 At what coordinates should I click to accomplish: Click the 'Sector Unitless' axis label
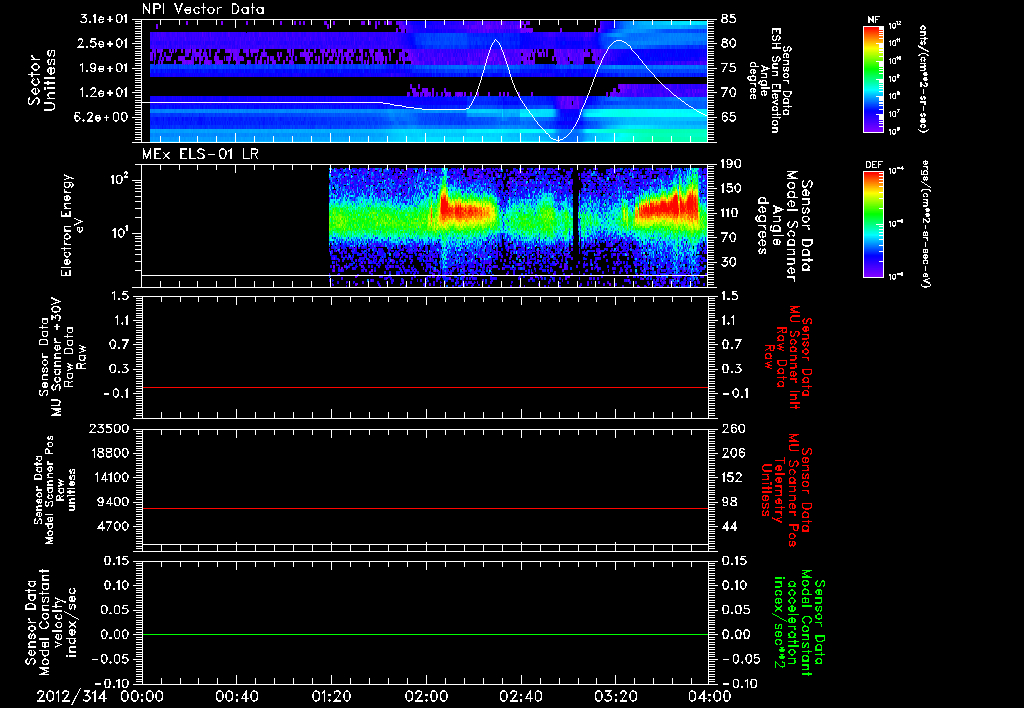[42, 80]
